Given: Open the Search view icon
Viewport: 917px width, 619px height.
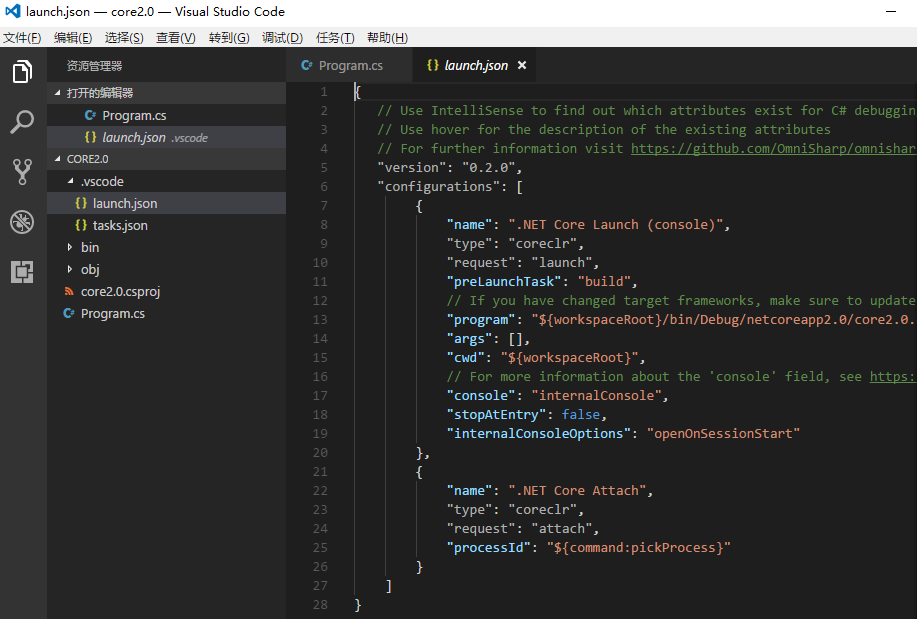Looking at the screenshot, I should 22,122.
